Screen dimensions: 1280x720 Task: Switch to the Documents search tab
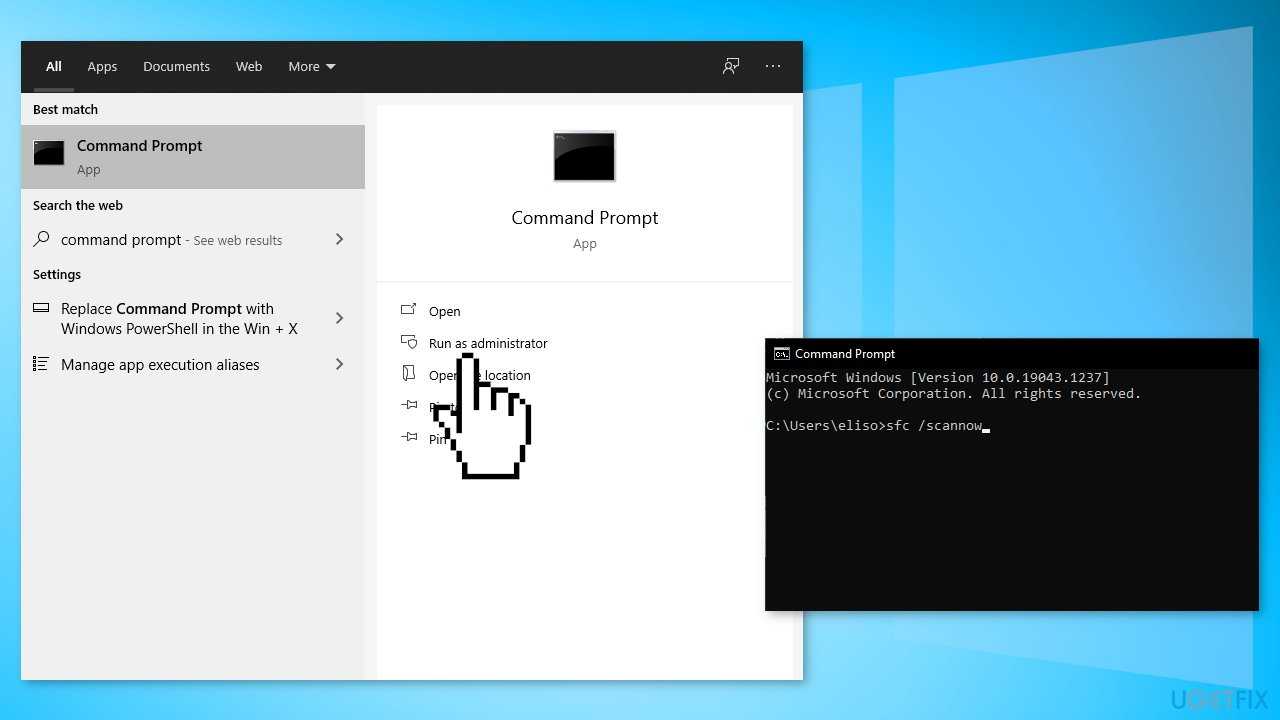[176, 67]
